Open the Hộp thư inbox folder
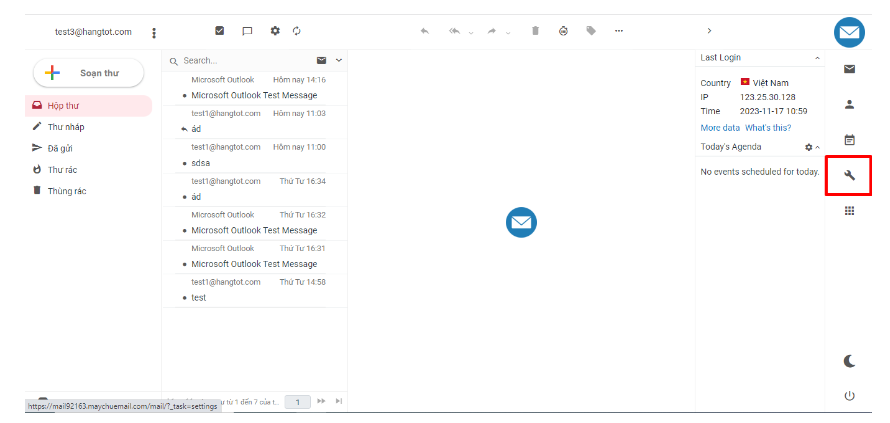The width and height of the screenshot is (890, 423). [x=89, y=106]
